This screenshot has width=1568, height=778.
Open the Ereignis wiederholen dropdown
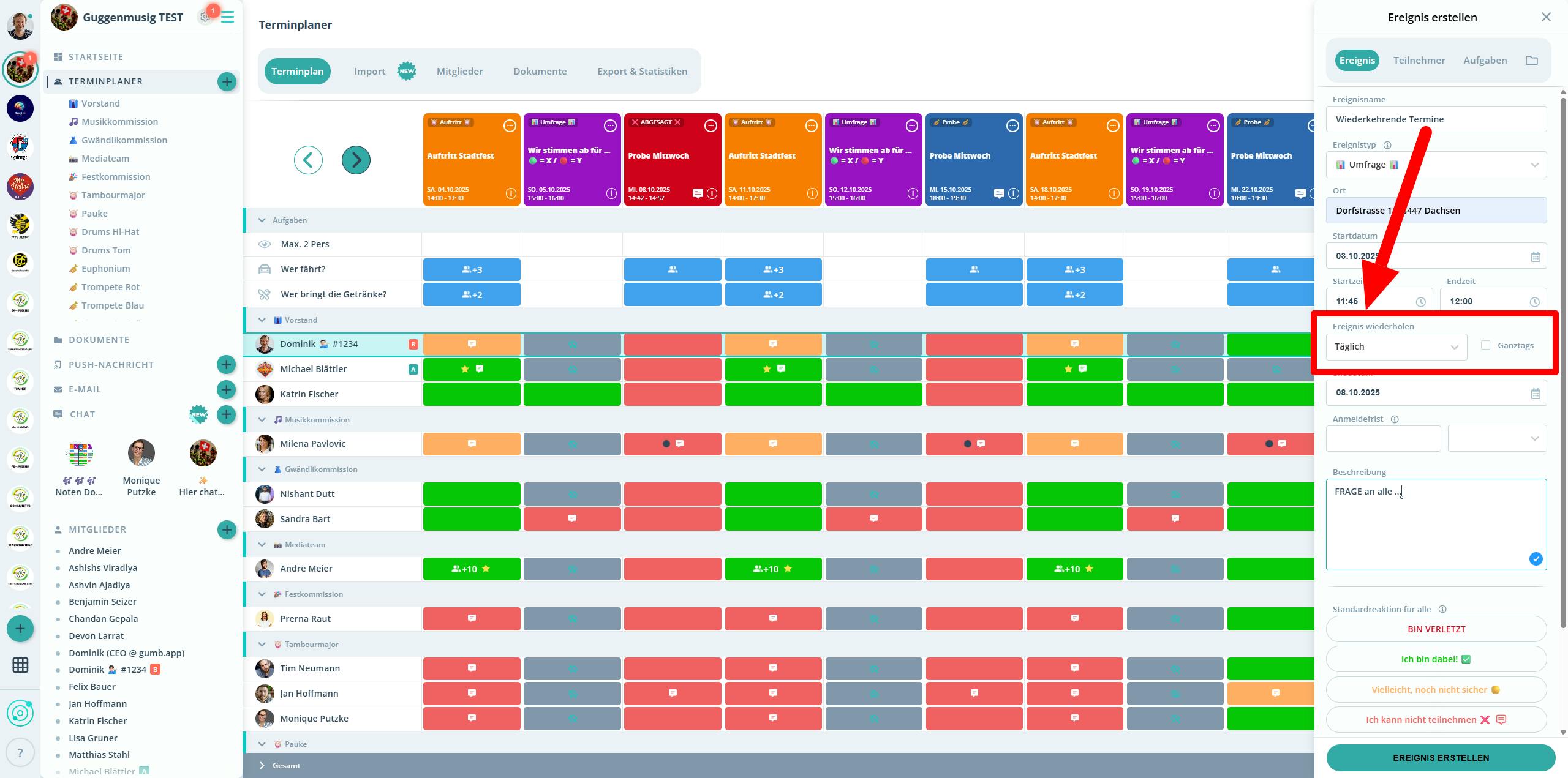pos(1396,346)
